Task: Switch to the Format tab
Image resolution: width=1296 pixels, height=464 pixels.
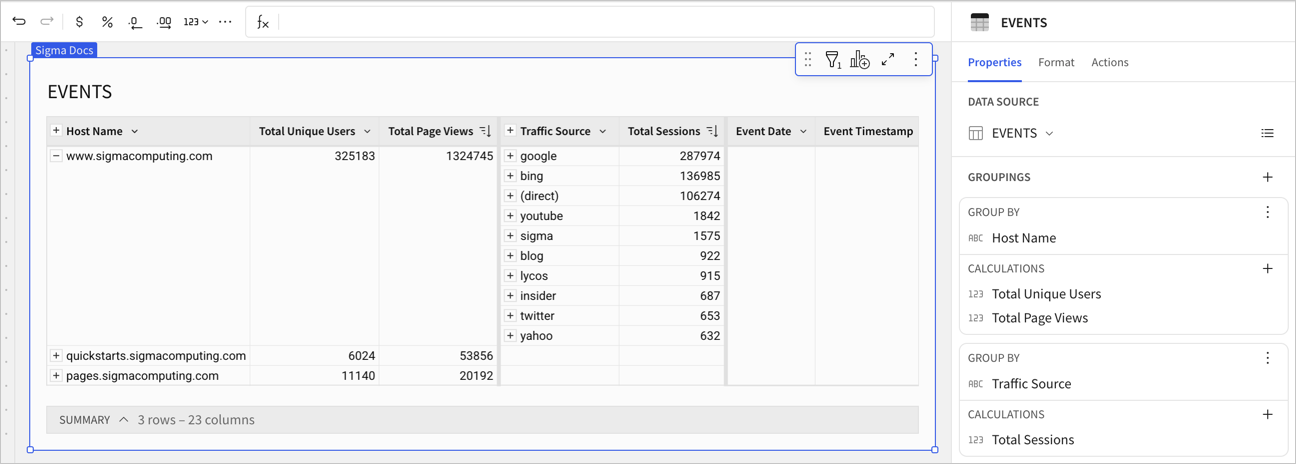Action: click(x=1056, y=62)
